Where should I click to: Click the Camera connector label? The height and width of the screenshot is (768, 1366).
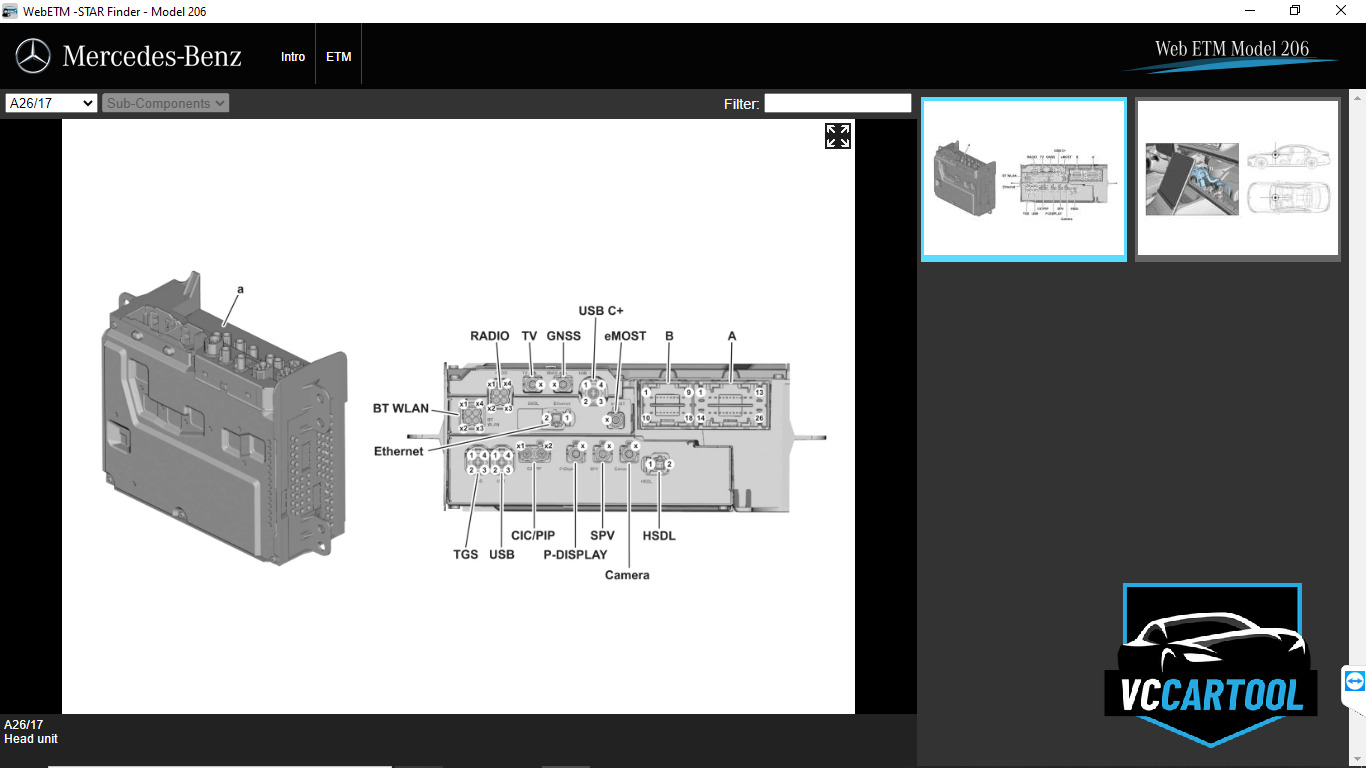tap(627, 575)
